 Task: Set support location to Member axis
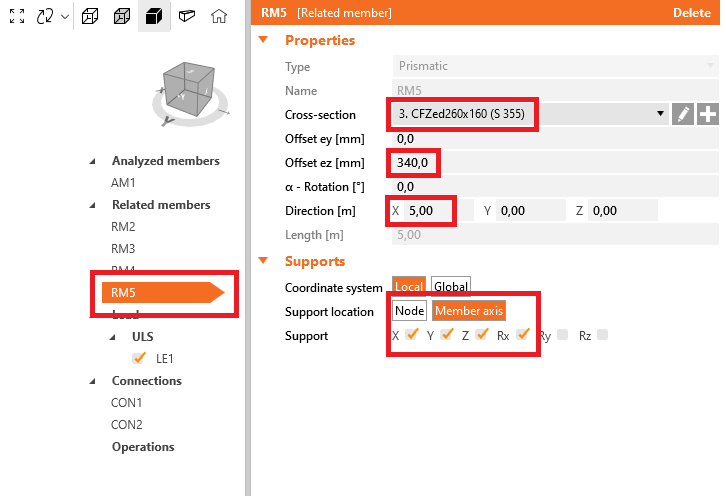click(469, 311)
